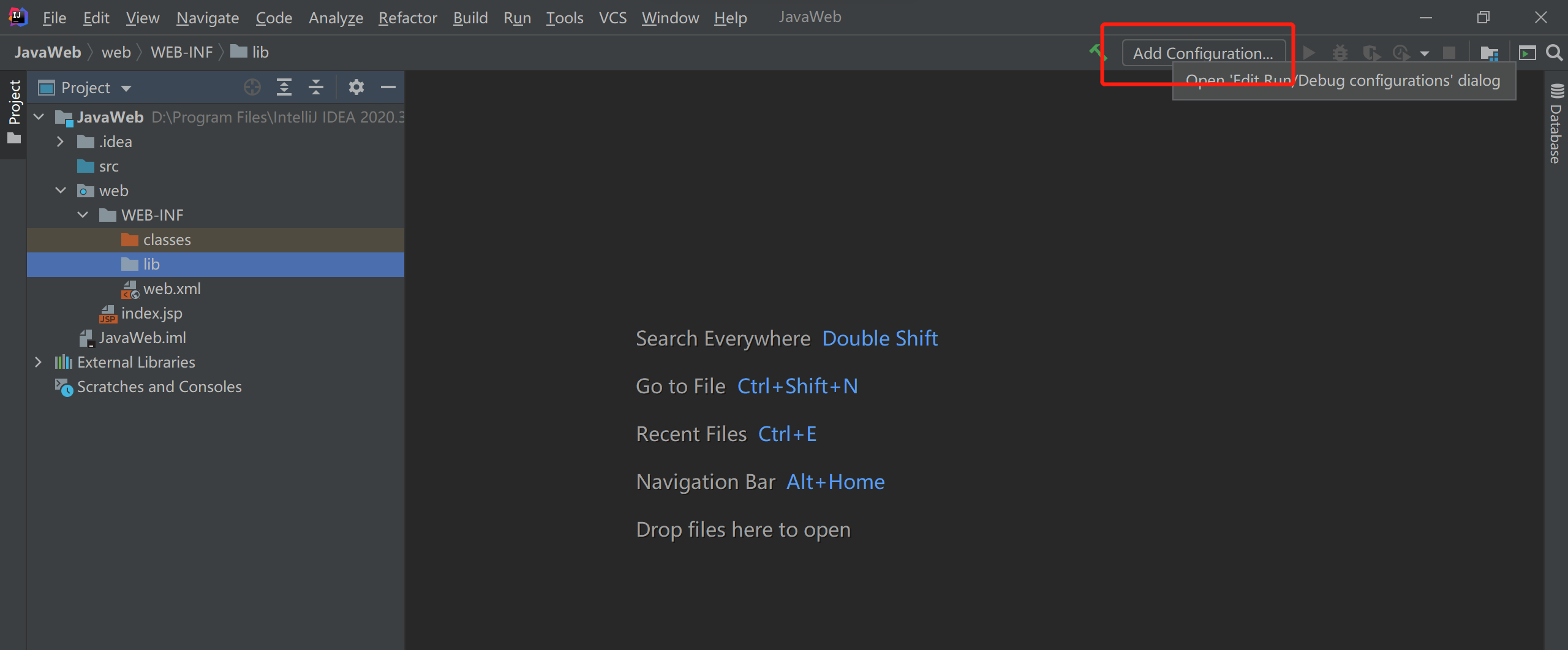Open the profiler run dropdown arrow

[1425, 53]
